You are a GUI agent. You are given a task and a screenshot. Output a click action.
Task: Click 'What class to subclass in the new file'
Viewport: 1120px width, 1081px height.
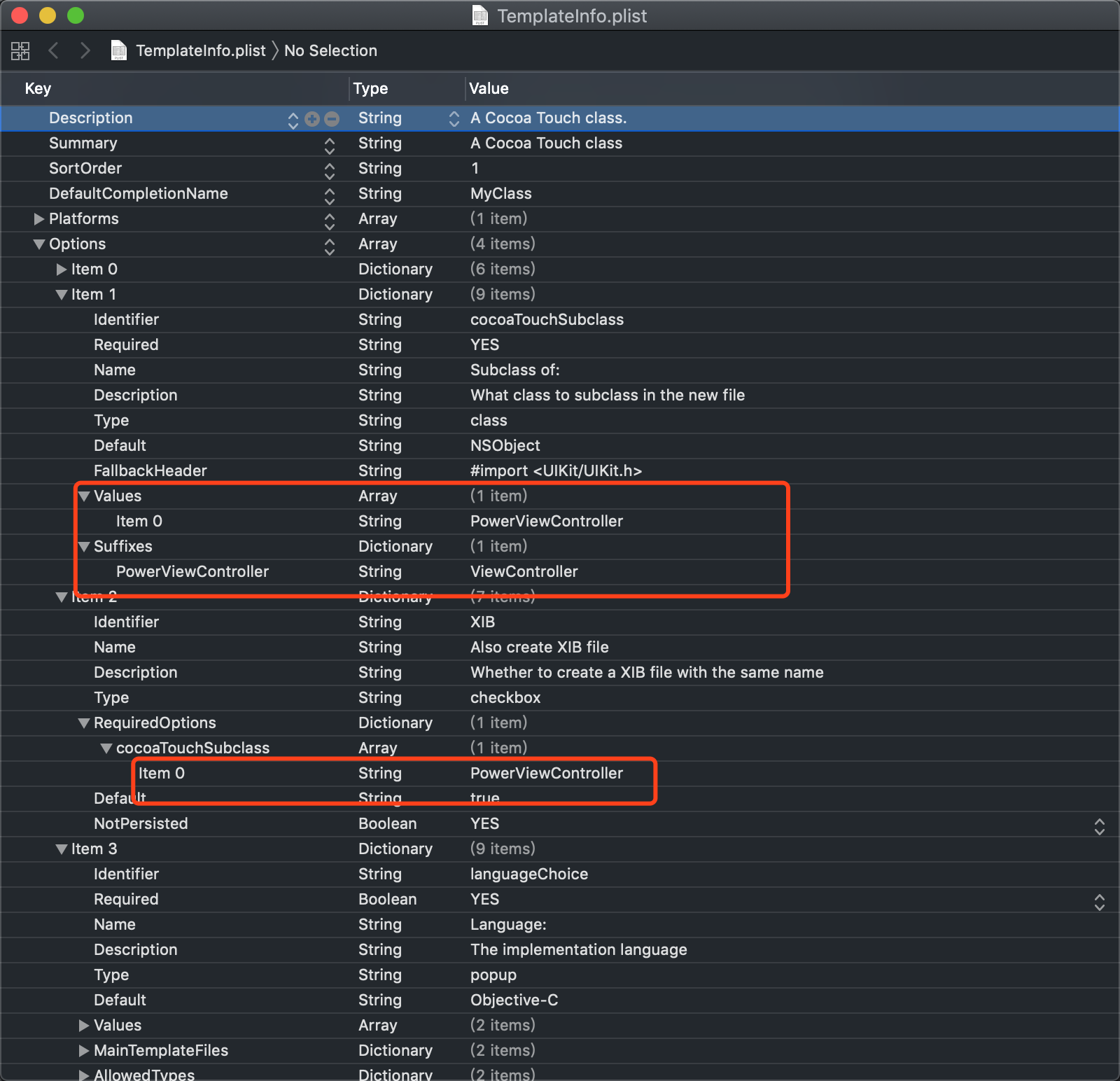click(x=608, y=395)
